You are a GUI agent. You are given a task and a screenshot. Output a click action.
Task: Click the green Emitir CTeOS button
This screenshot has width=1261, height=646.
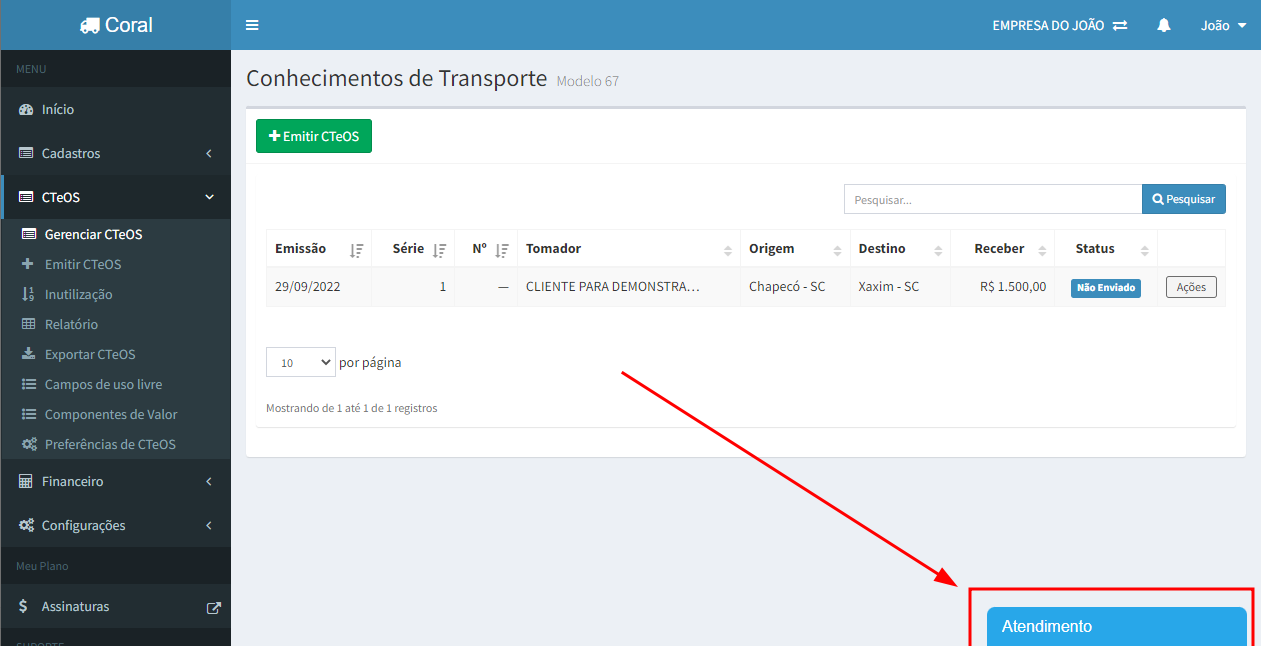(x=314, y=136)
